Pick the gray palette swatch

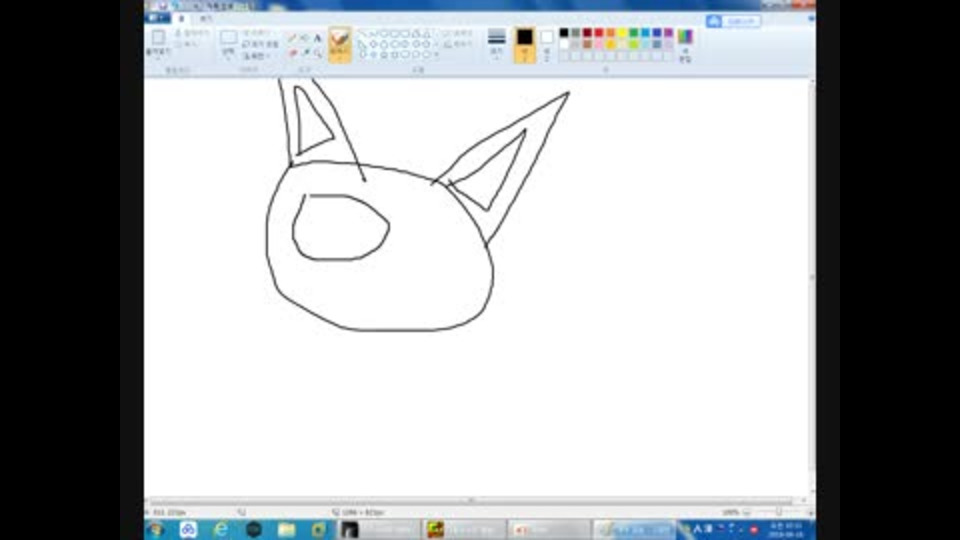click(576, 32)
